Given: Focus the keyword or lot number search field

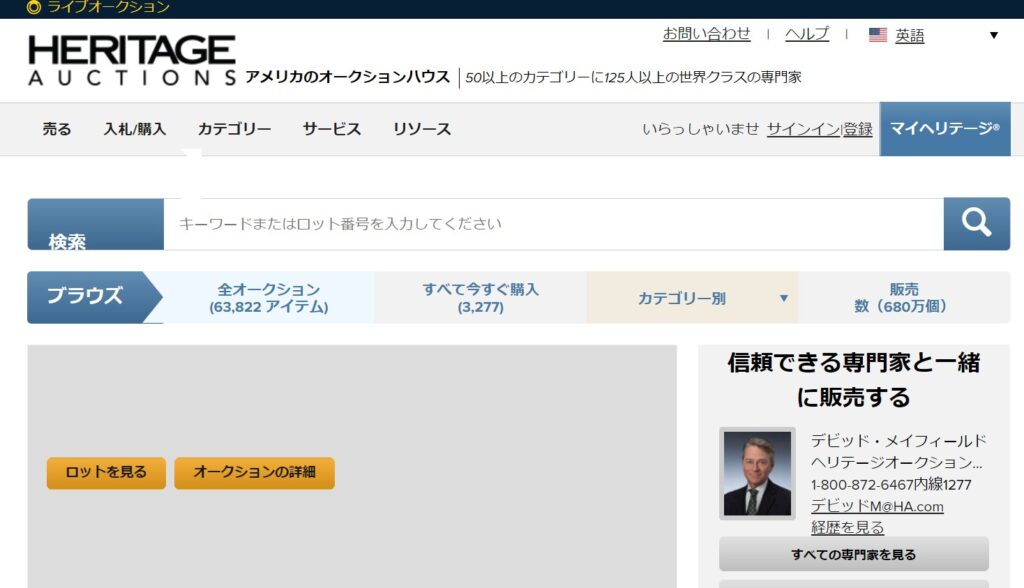Looking at the screenshot, I should coord(553,223).
